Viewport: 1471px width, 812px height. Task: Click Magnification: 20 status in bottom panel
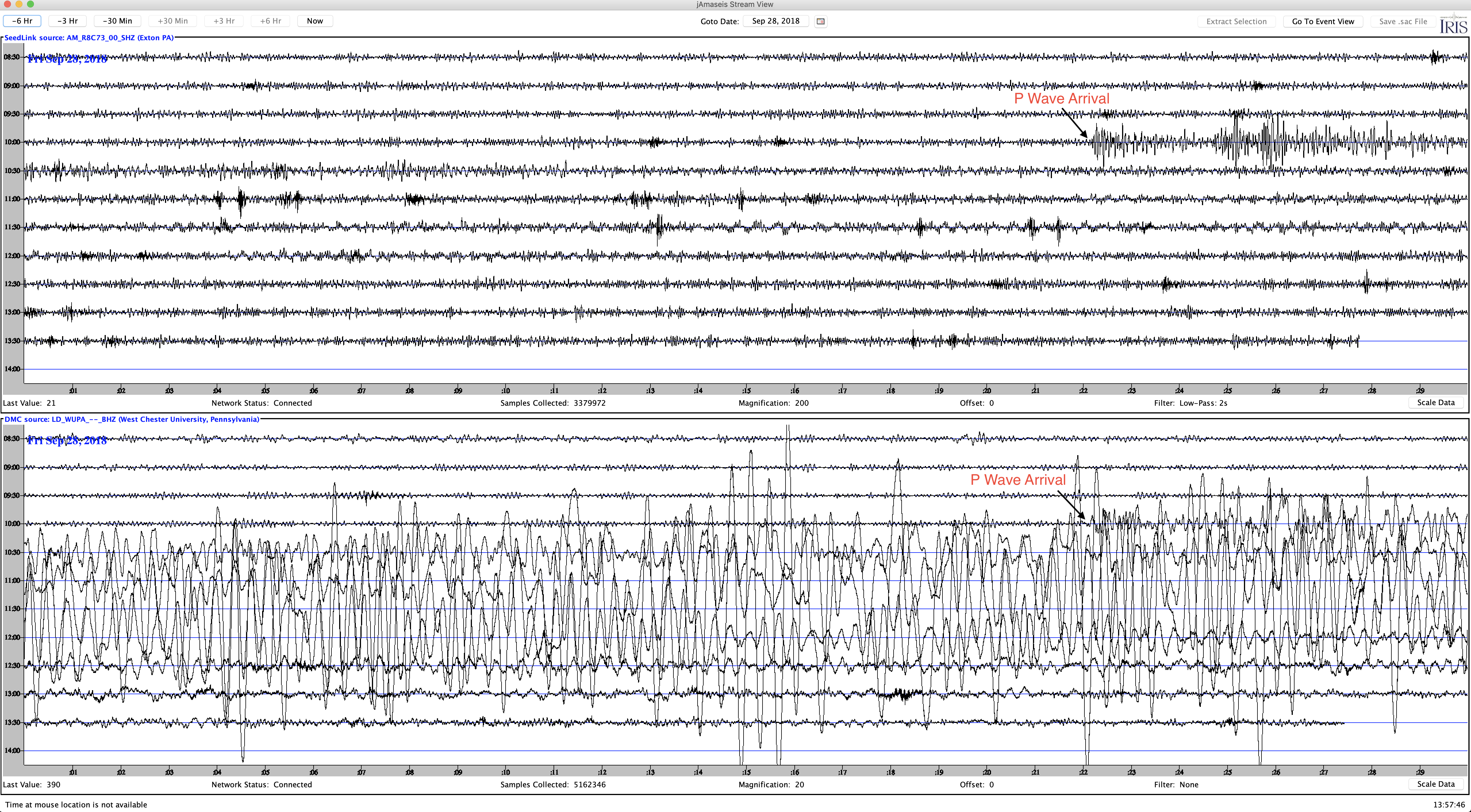(771, 785)
